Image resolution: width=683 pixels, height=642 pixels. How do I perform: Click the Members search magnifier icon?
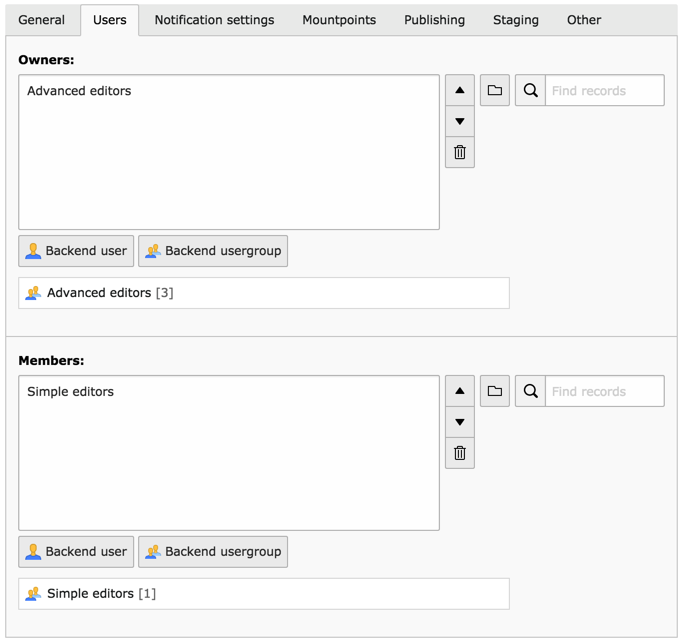(x=530, y=392)
